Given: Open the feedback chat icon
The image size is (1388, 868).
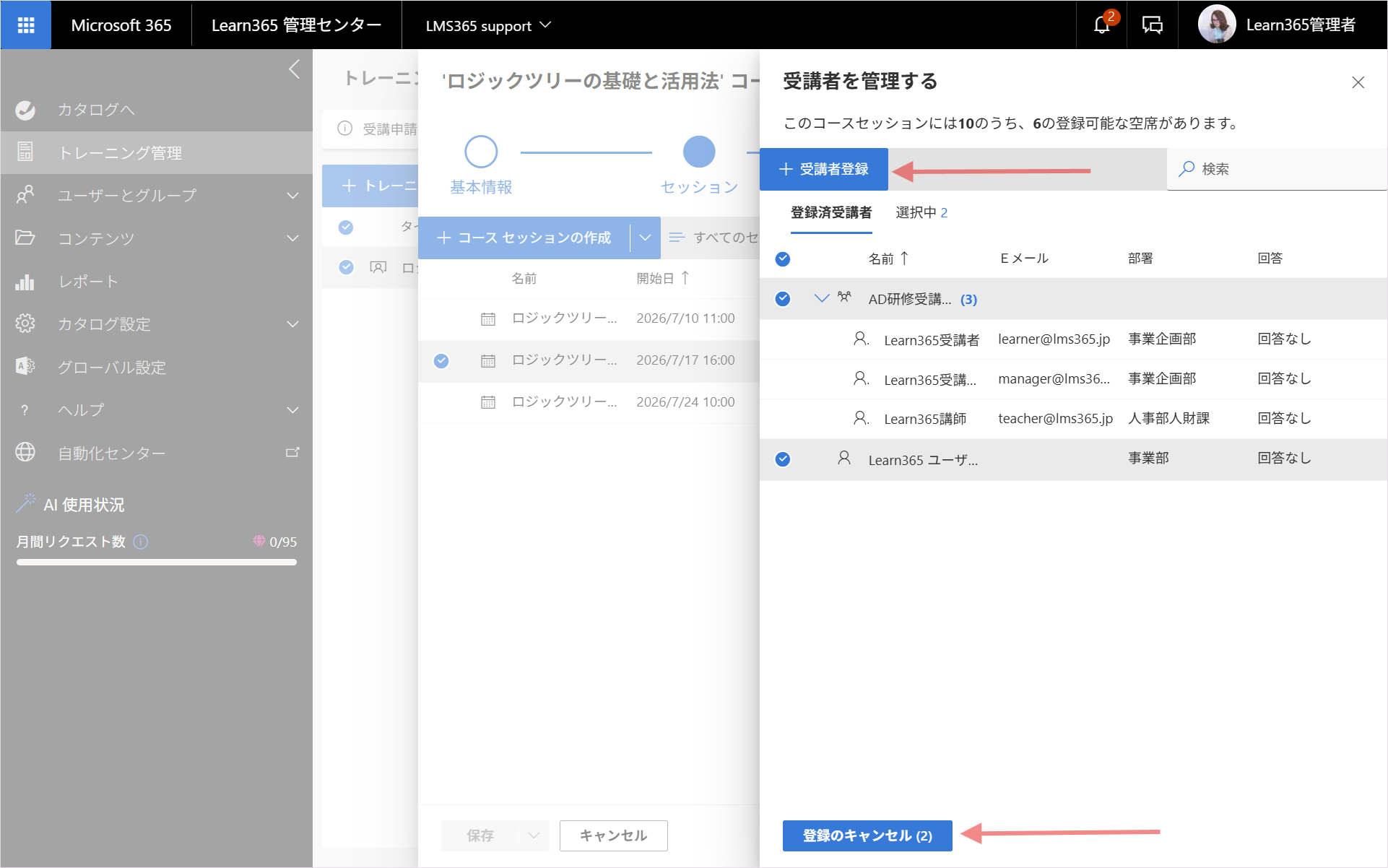Looking at the screenshot, I should tap(1153, 25).
